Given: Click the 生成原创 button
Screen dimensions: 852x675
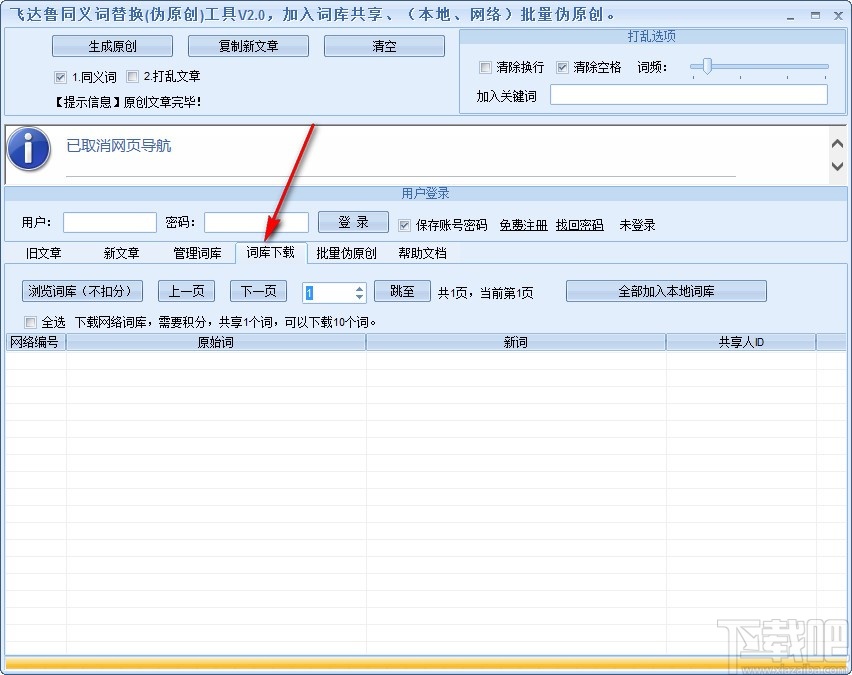Looking at the screenshot, I should click(x=112, y=46).
